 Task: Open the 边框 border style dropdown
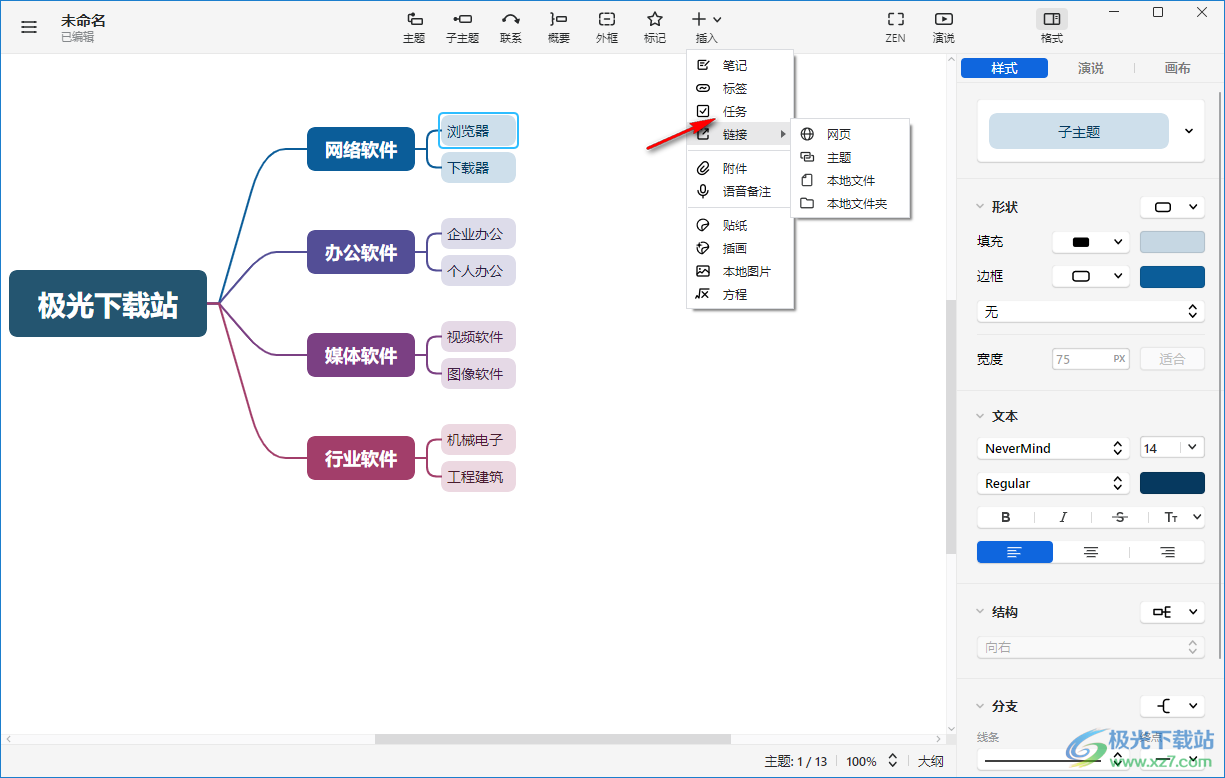point(1091,276)
